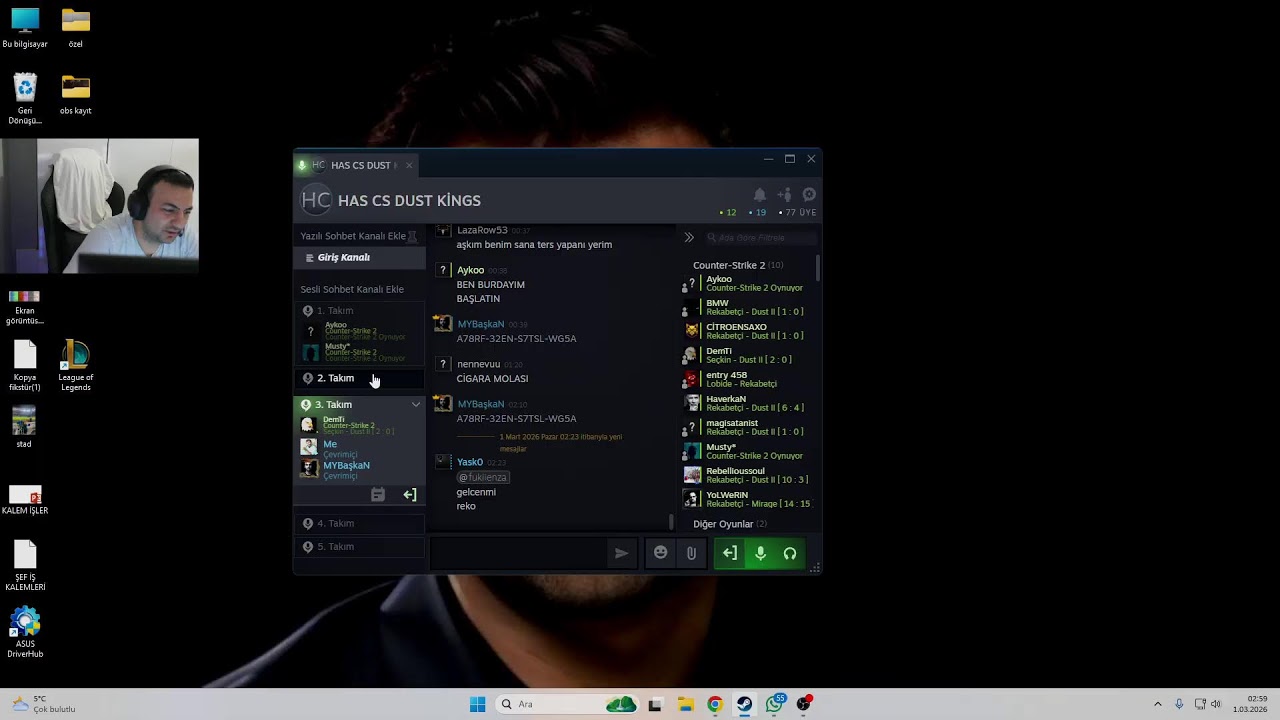Open the weather widget on the taskbar
This screenshot has height=720, width=1280.
click(43, 704)
